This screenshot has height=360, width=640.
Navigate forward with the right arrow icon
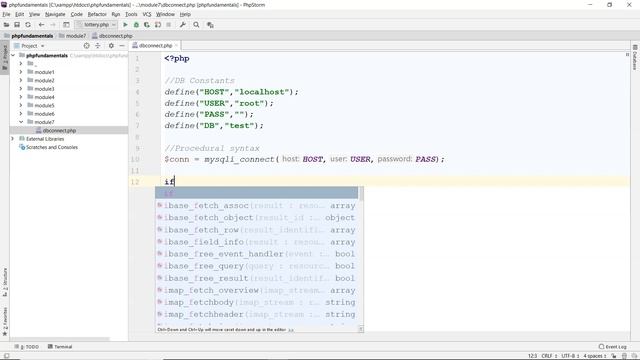tap(53, 25)
